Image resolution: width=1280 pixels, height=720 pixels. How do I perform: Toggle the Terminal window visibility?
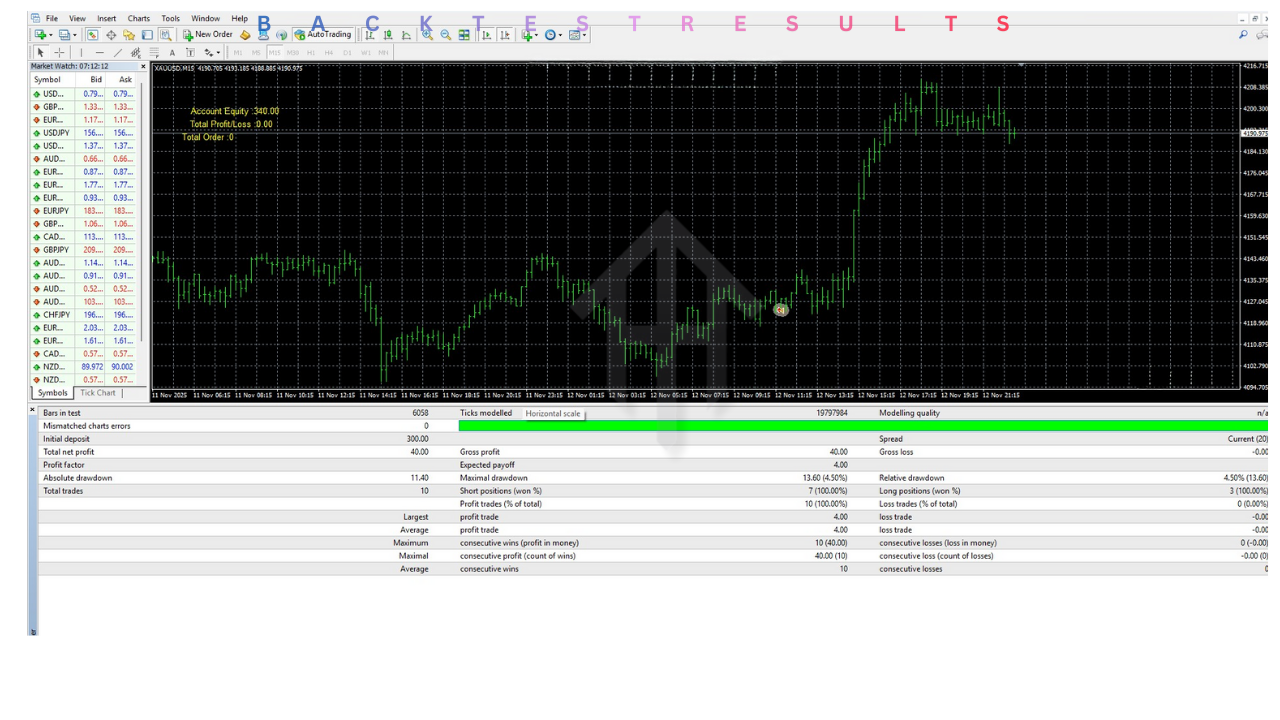(148, 34)
